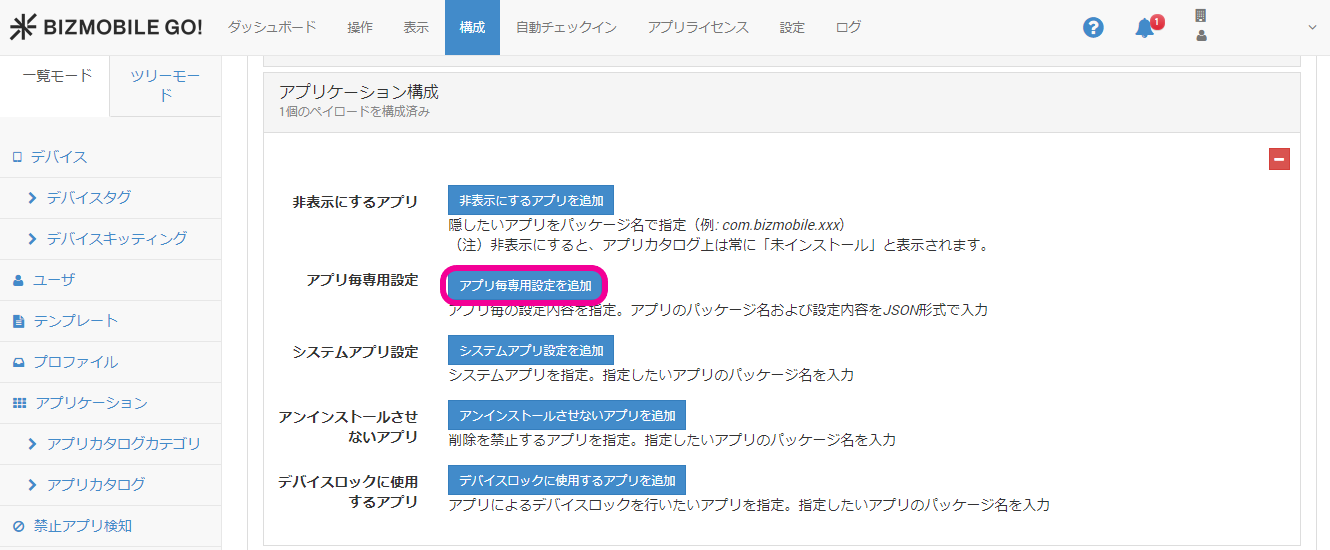The image size is (1330, 550).
Task: Open the notifications bell icon
Action: tap(1145, 28)
